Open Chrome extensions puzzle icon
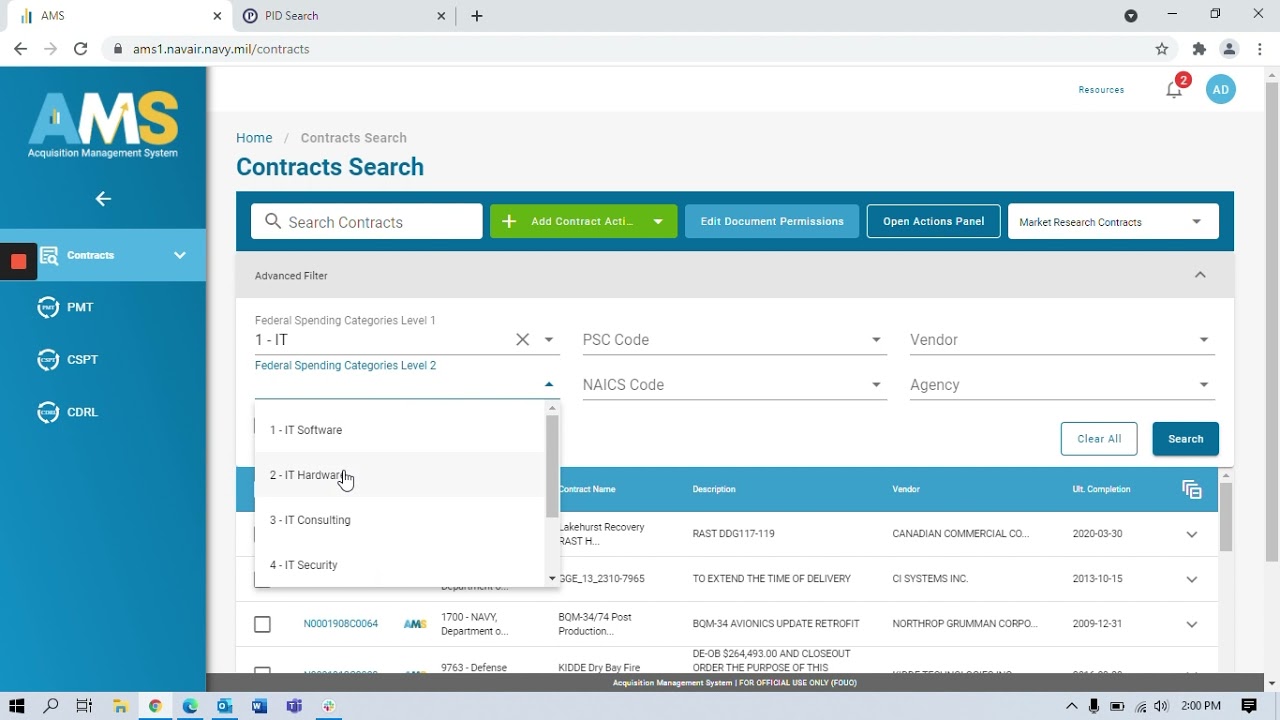This screenshot has height=720, width=1280. click(1199, 49)
